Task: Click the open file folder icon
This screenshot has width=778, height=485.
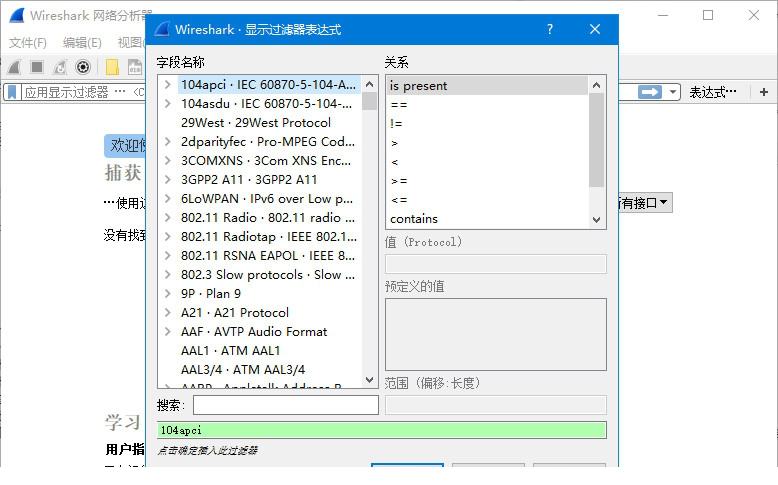Action: tap(113, 67)
